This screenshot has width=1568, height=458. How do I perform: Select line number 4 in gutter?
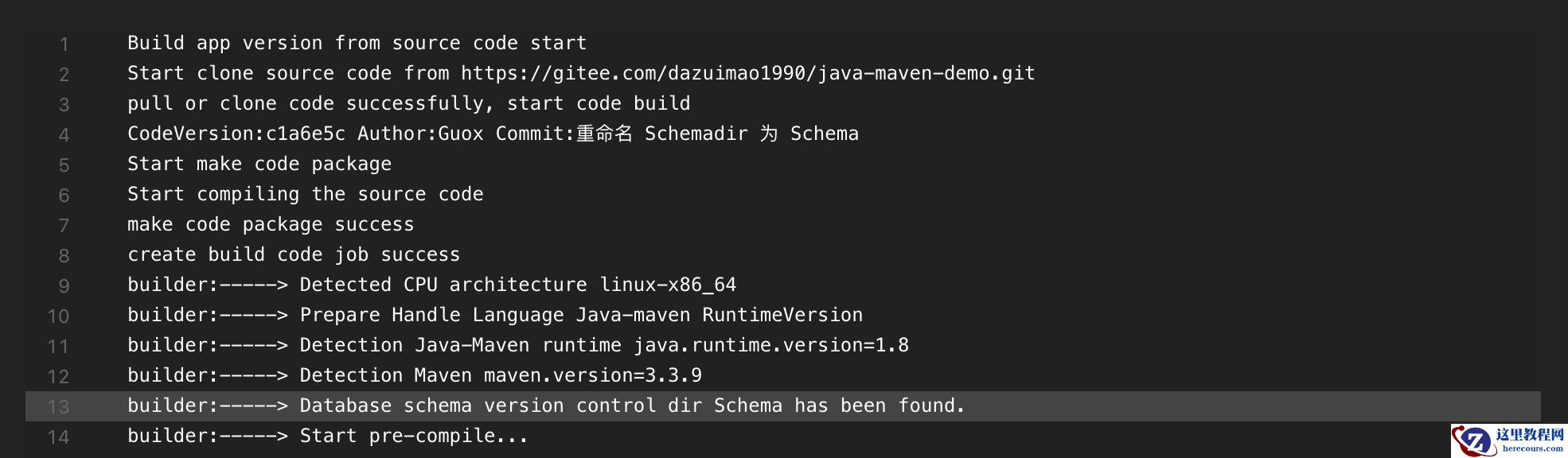tap(64, 135)
